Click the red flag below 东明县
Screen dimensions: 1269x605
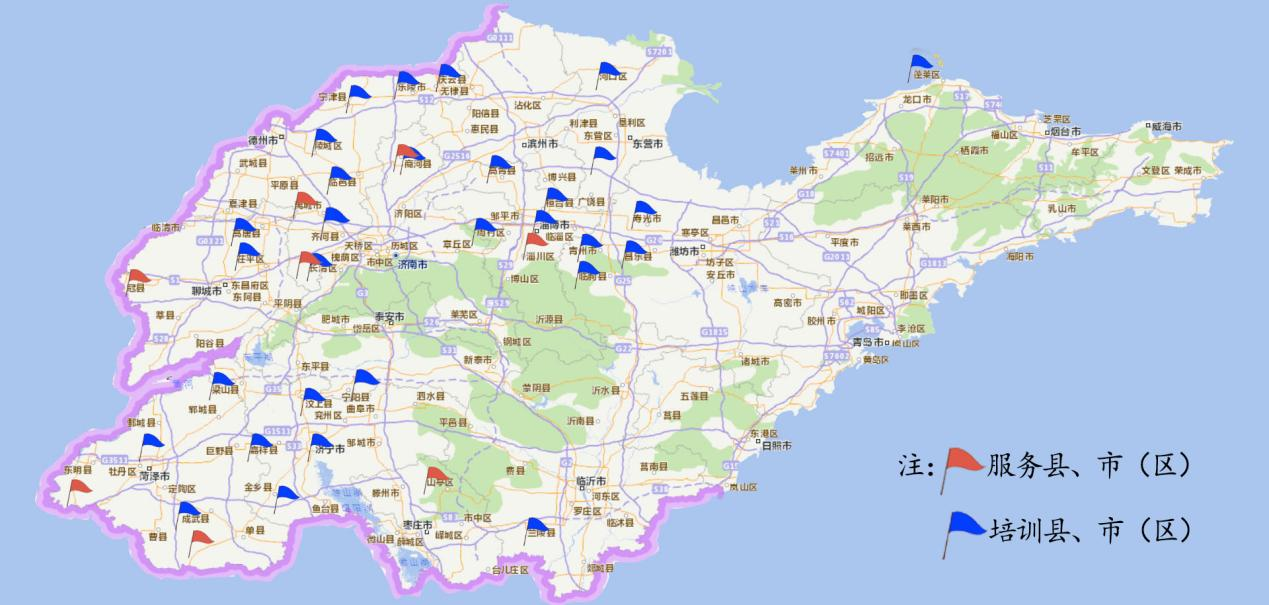79,487
